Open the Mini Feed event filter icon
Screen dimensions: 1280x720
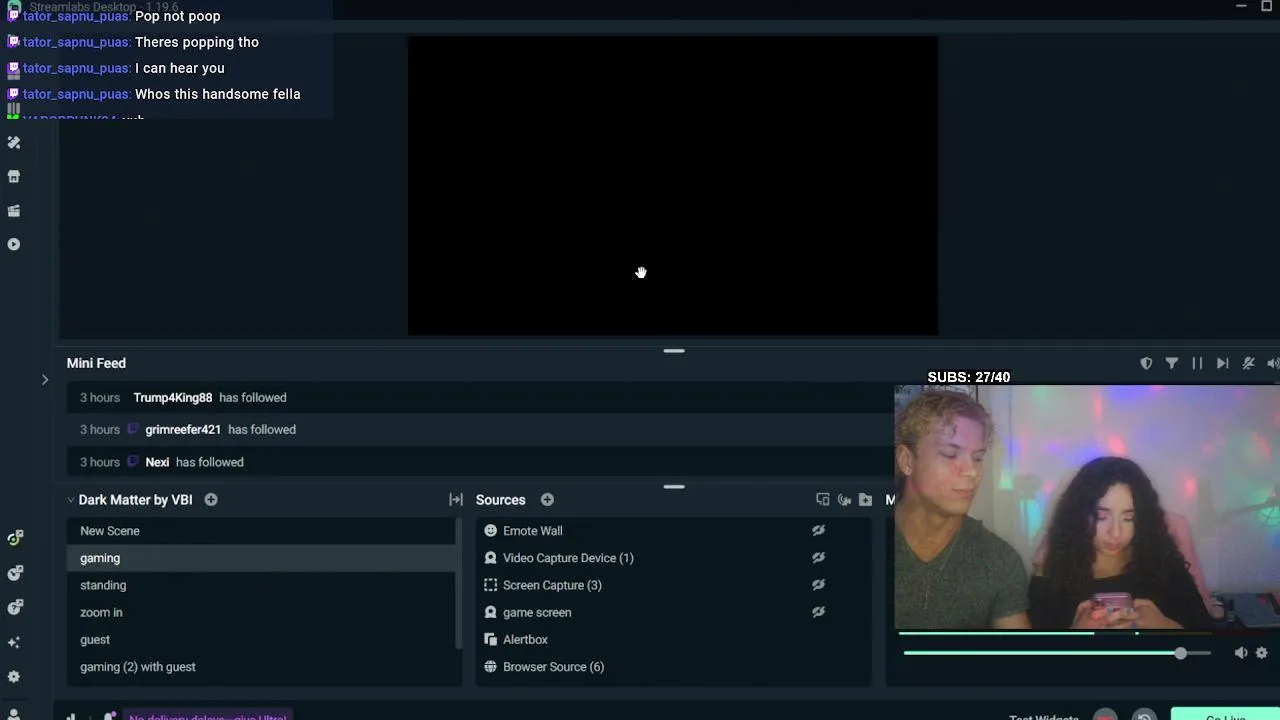coord(1172,363)
